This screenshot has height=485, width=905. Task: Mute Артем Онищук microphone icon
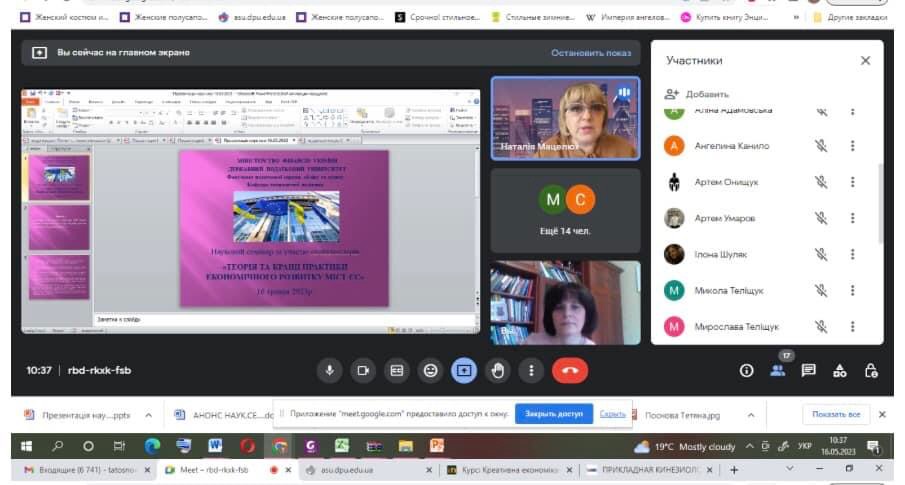pos(821,182)
